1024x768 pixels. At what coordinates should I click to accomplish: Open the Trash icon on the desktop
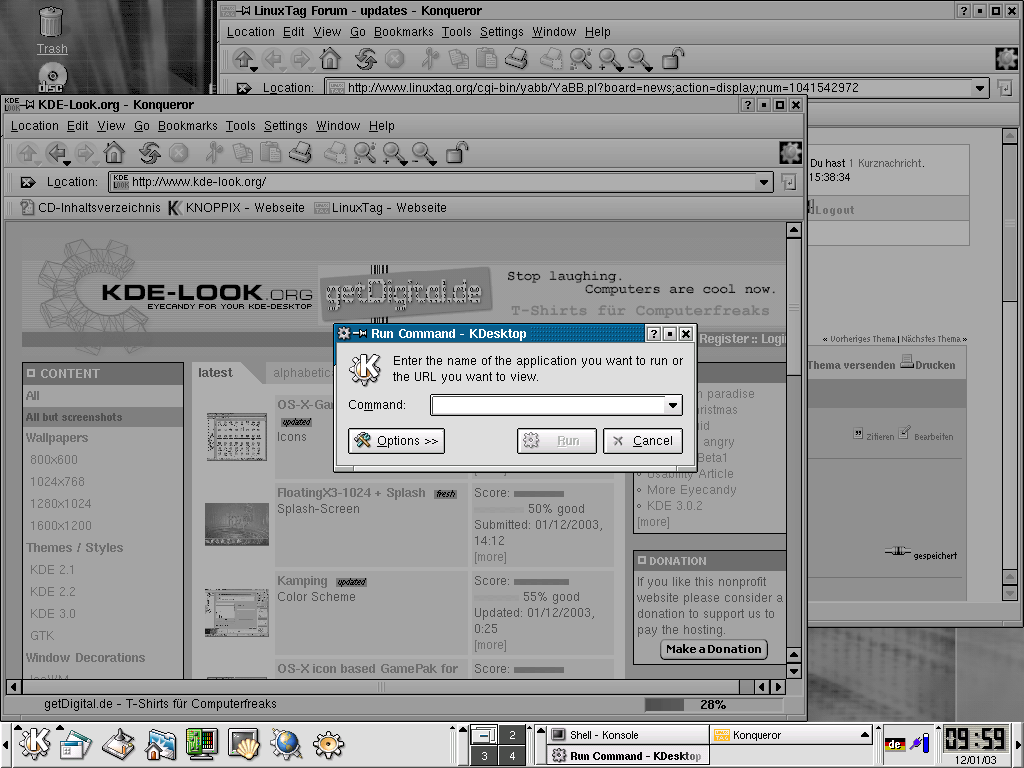pyautogui.click(x=51, y=30)
